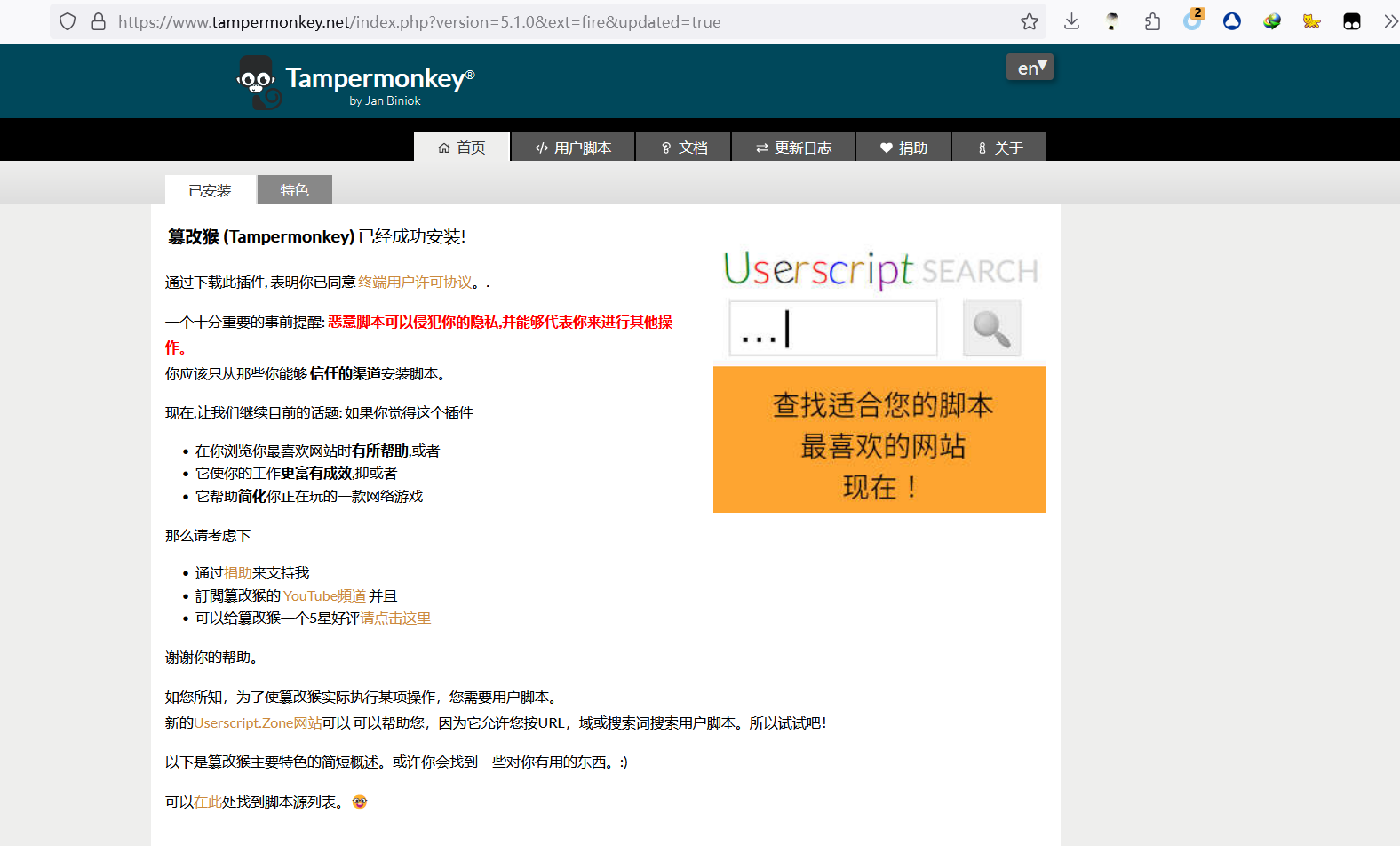Click the globe download manager extension icon
The image size is (1400, 846).
pos(1272,21)
